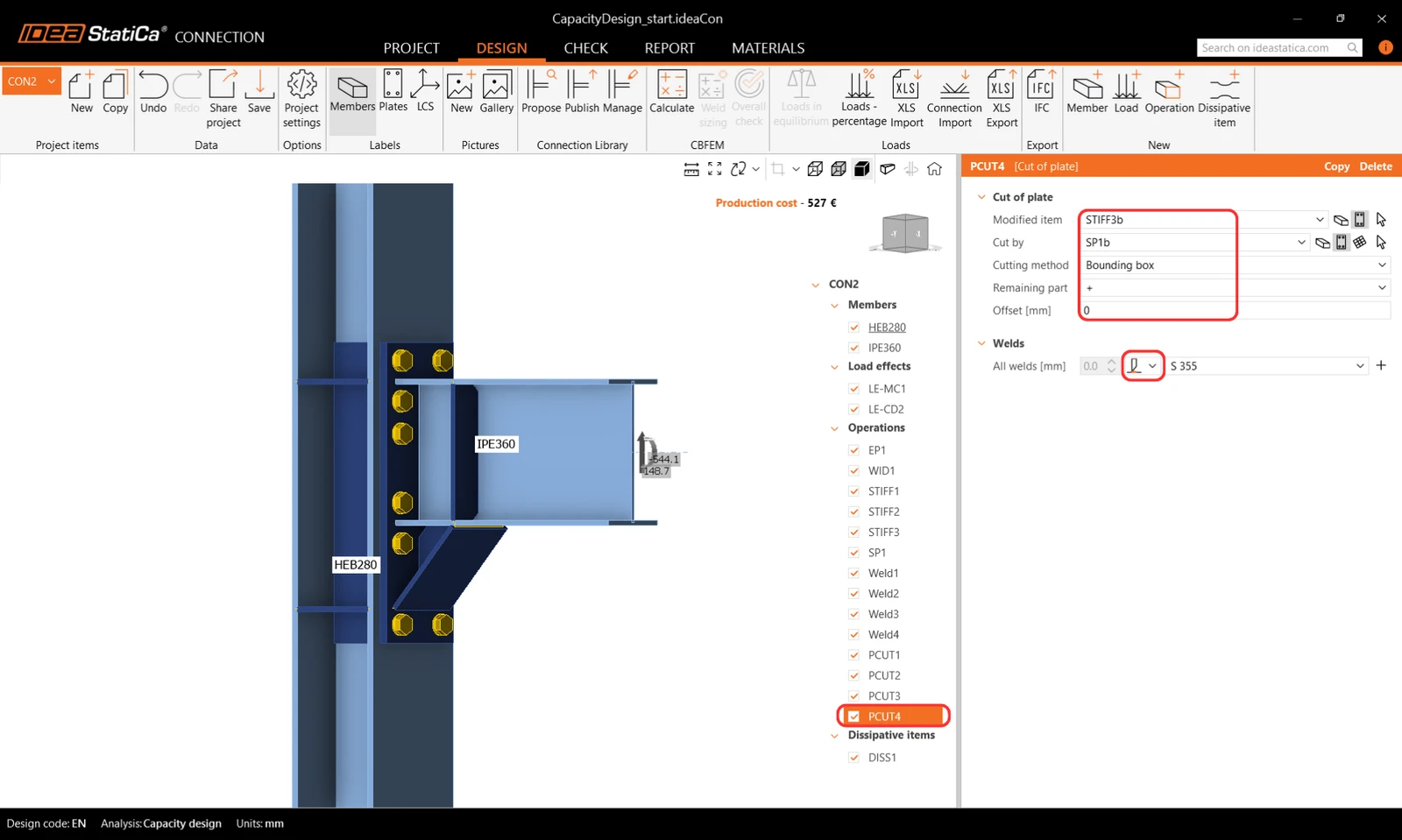
Task: Click Connection Import
Action: 954,99
